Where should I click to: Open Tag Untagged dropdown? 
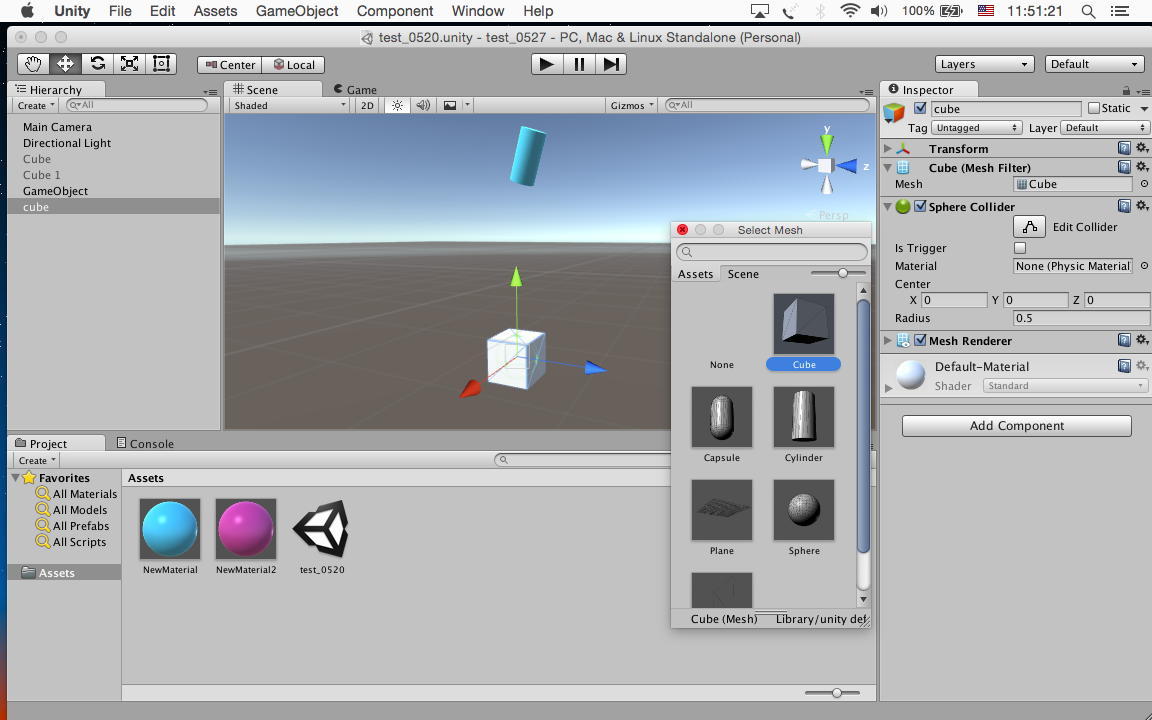(x=976, y=127)
